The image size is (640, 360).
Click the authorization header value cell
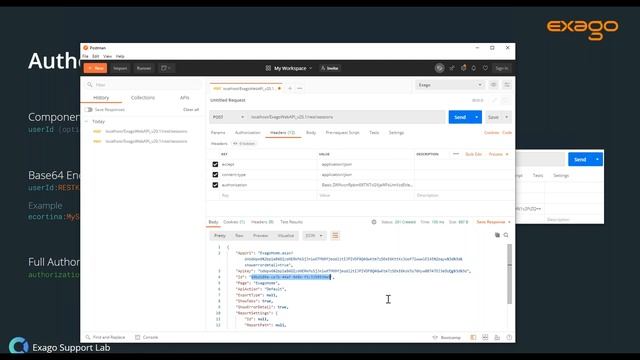(366, 185)
